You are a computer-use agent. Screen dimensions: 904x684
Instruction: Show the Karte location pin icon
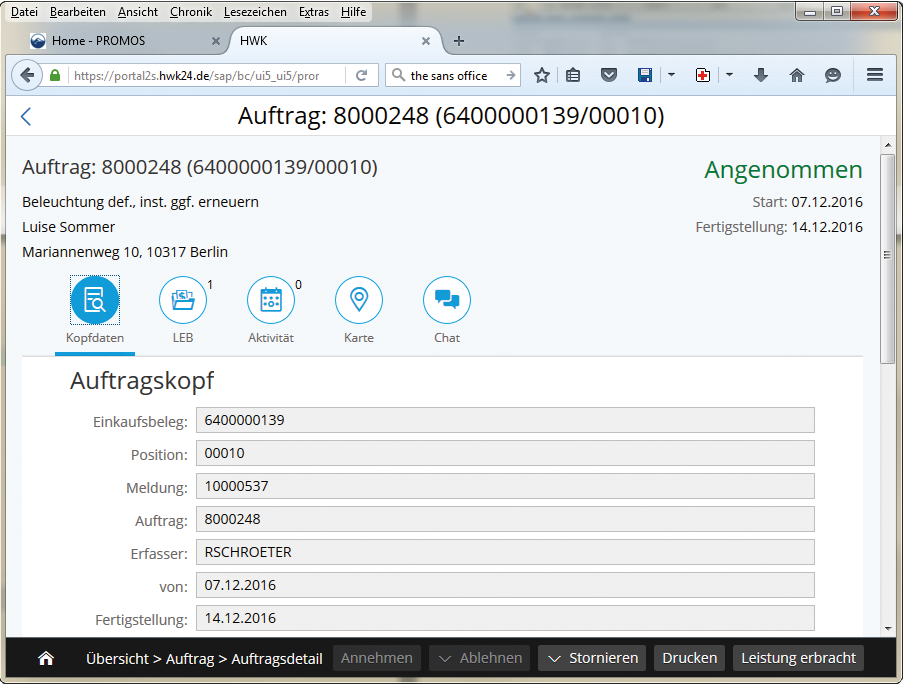click(x=358, y=299)
